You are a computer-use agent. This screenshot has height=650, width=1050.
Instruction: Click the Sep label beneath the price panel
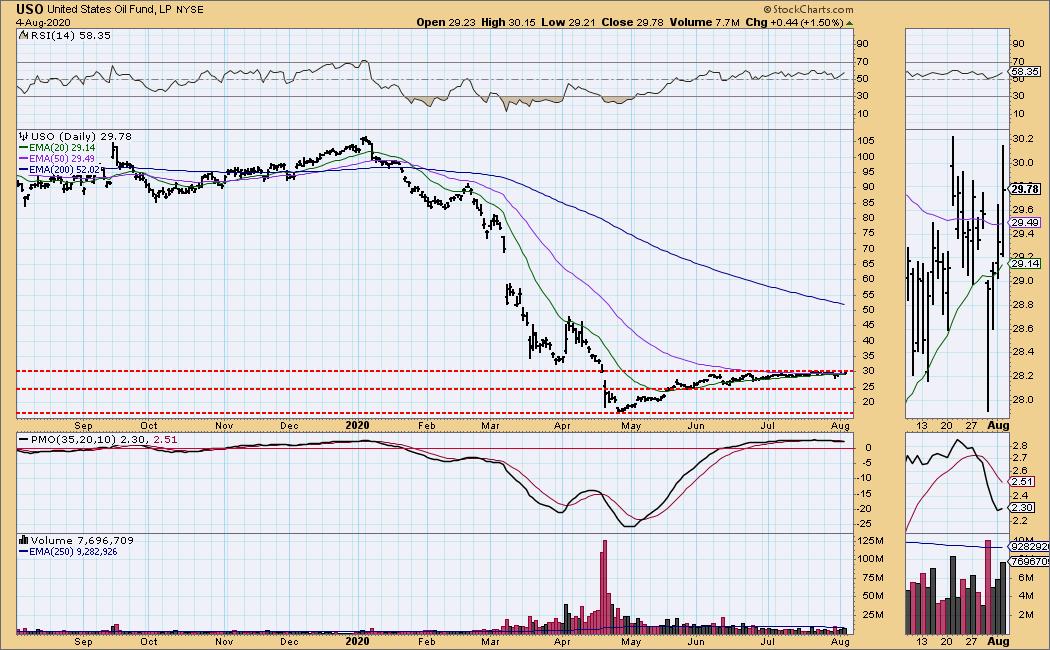point(83,426)
